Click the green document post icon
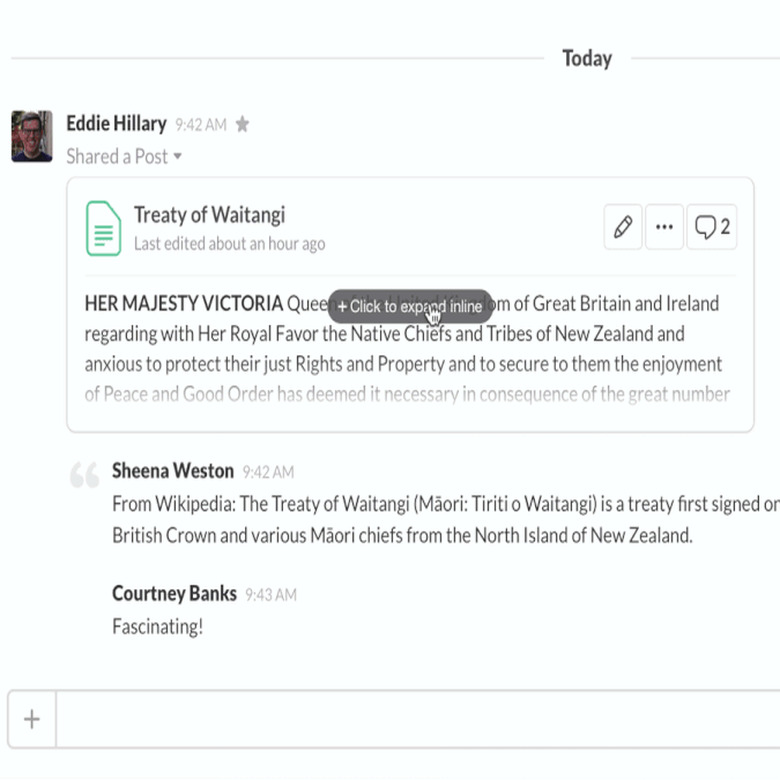780x780 pixels. point(103,228)
